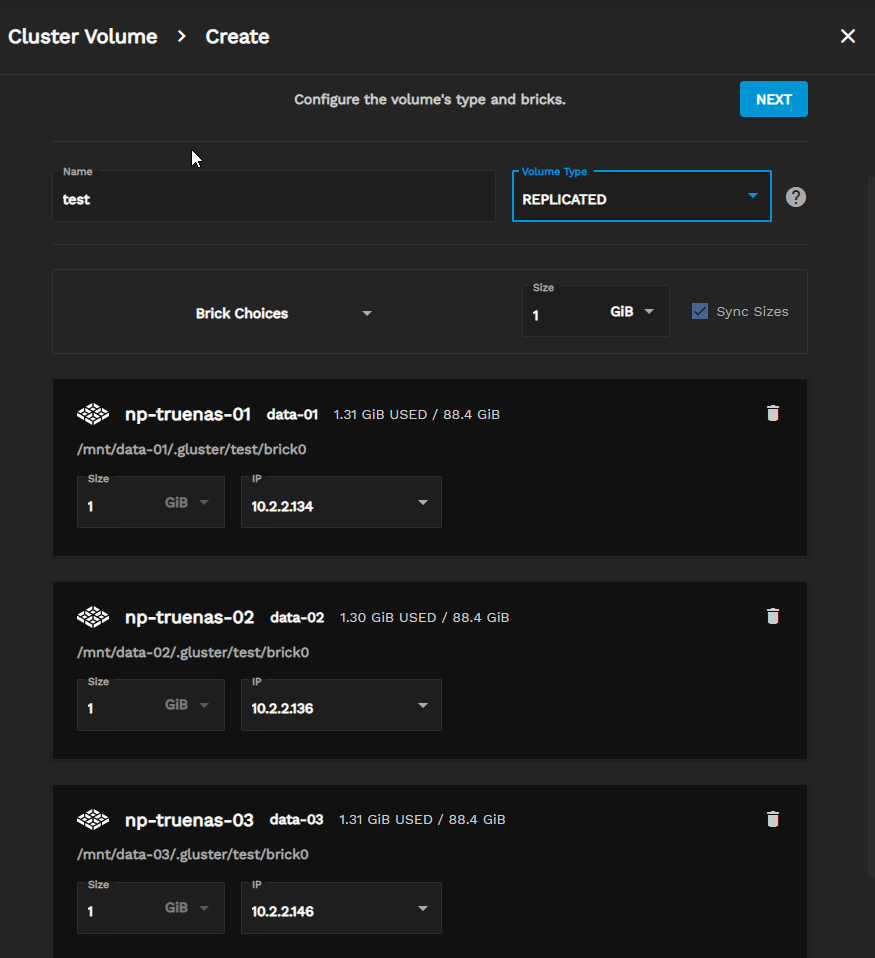This screenshot has width=875, height=958.
Task: Change the IP selection from 10.2.2.136
Action: click(x=341, y=707)
